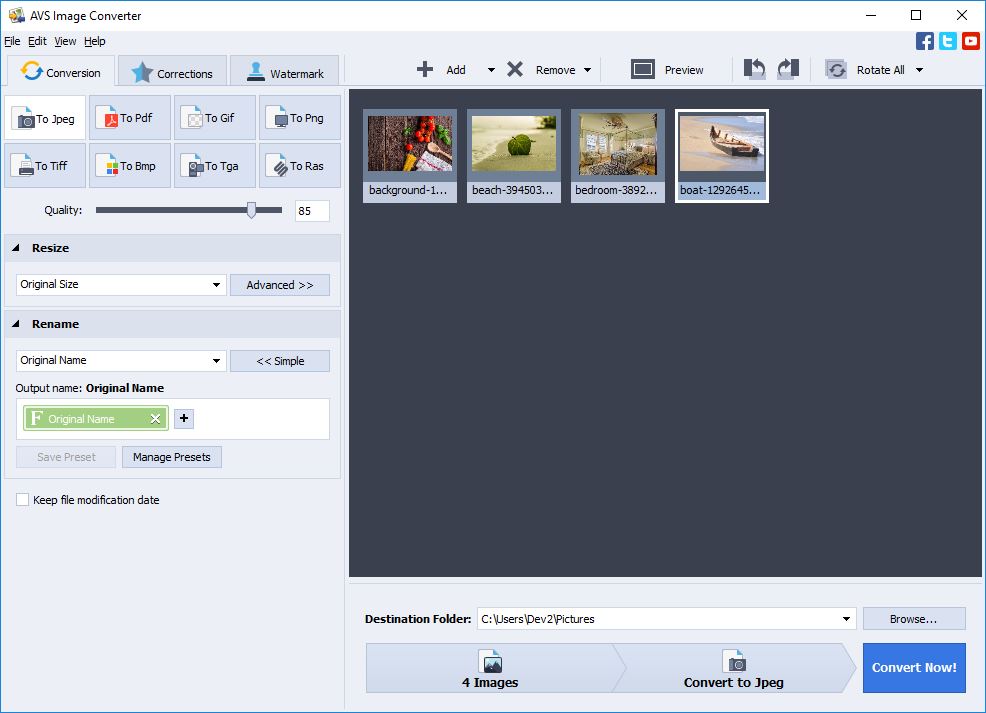
Task: Click the Remove X icon
Action: (x=515, y=69)
